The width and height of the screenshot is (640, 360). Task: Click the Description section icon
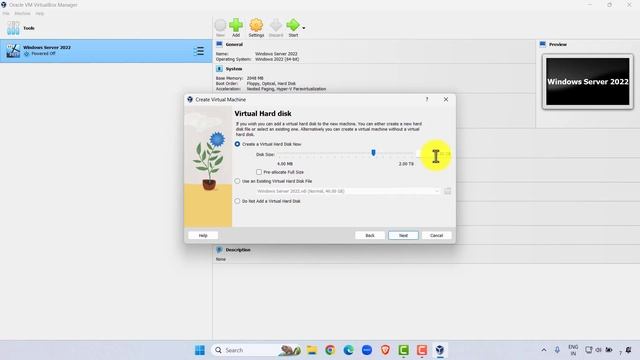[219, 249]
